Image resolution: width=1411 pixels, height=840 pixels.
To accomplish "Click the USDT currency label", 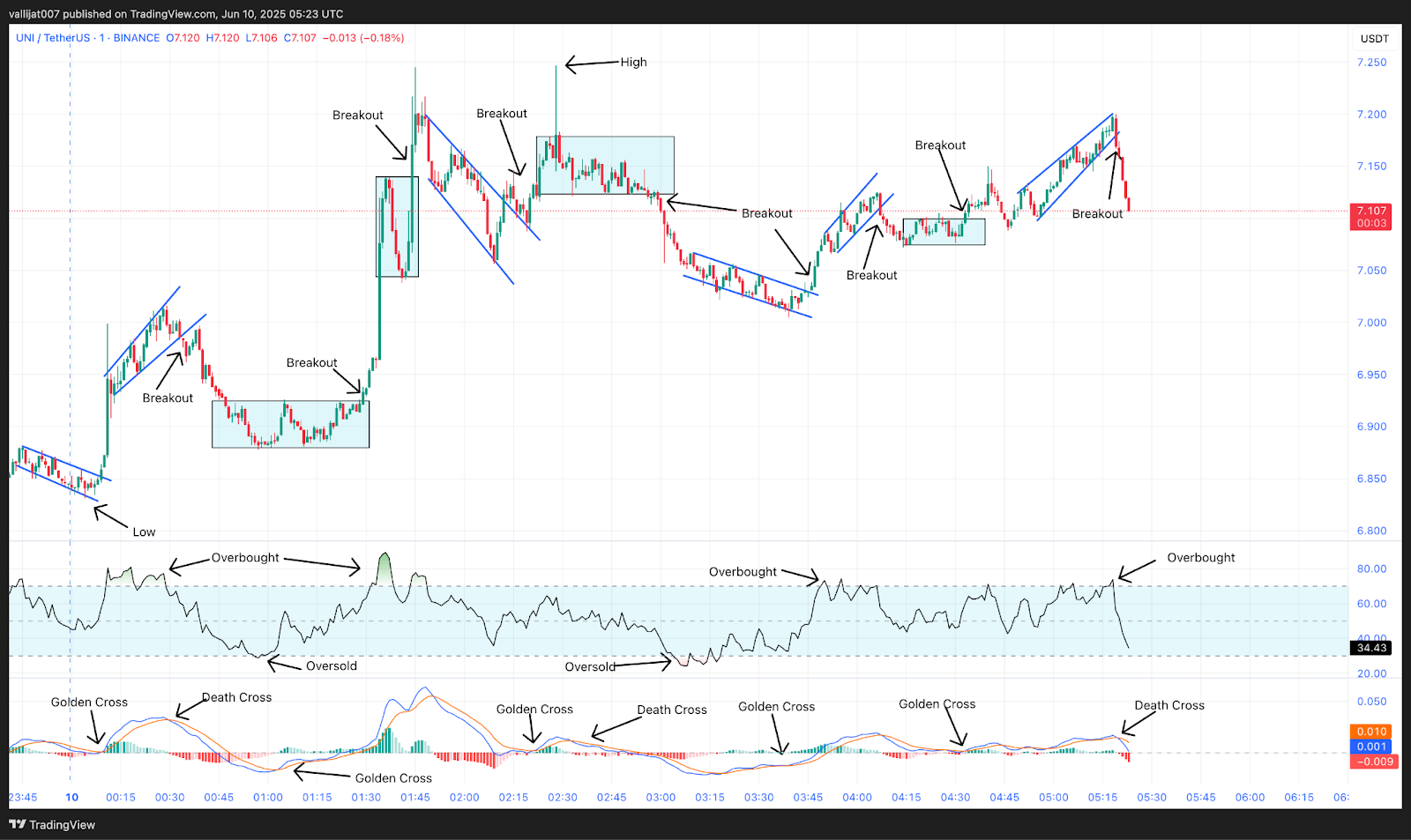I will click(1374, 39).
